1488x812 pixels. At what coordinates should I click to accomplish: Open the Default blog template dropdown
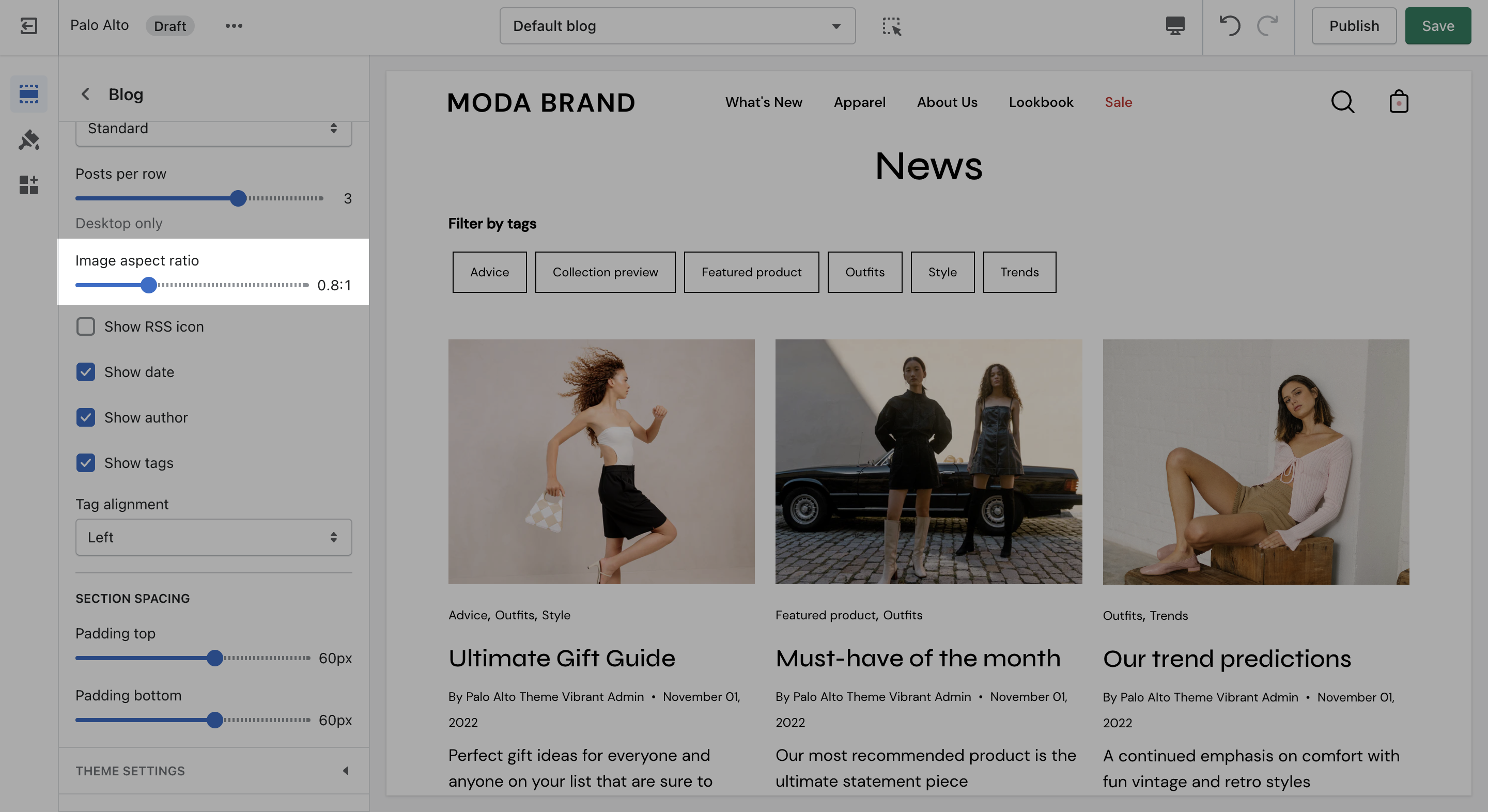pos(677,26)
